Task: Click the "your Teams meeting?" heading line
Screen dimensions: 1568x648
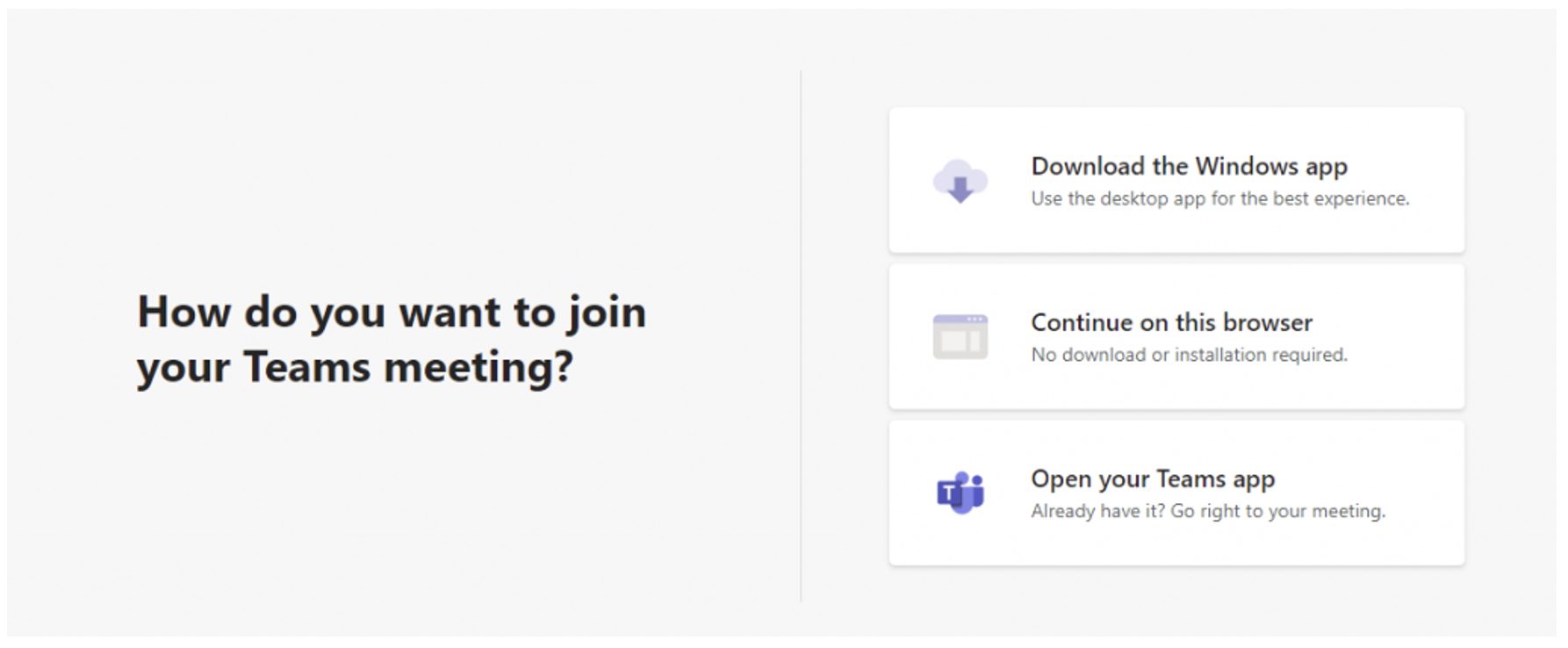Action: click(355, 367)
